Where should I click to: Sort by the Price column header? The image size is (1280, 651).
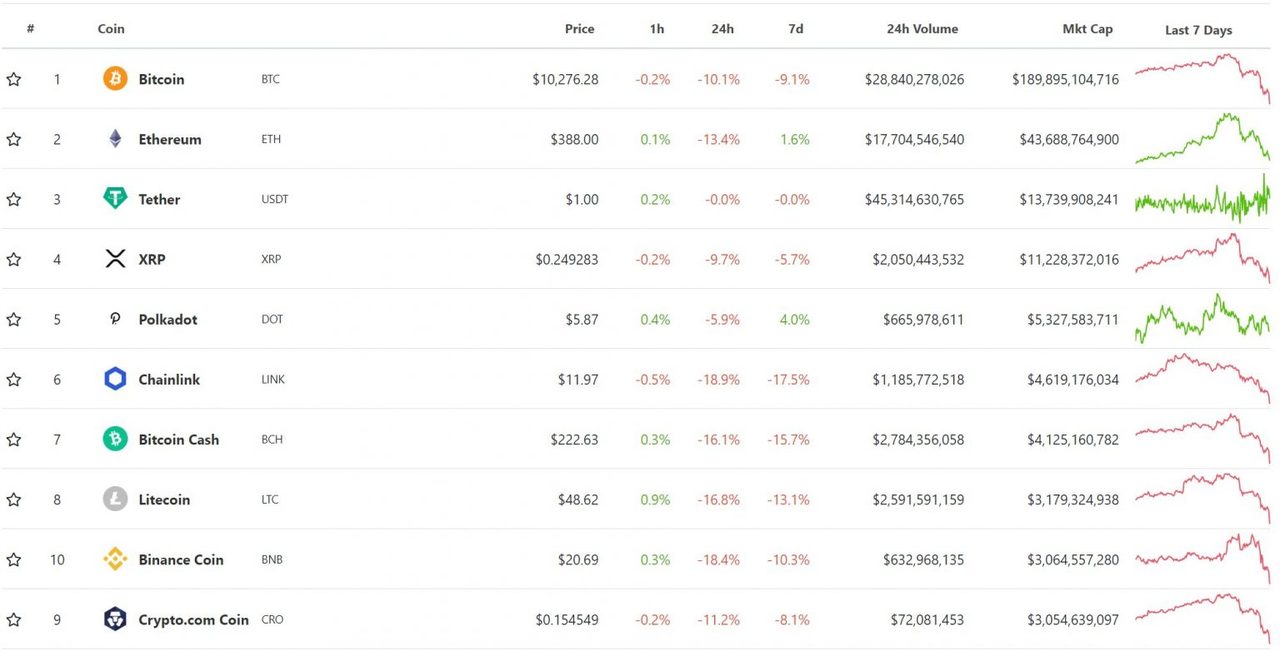click(x=579, y=29)
